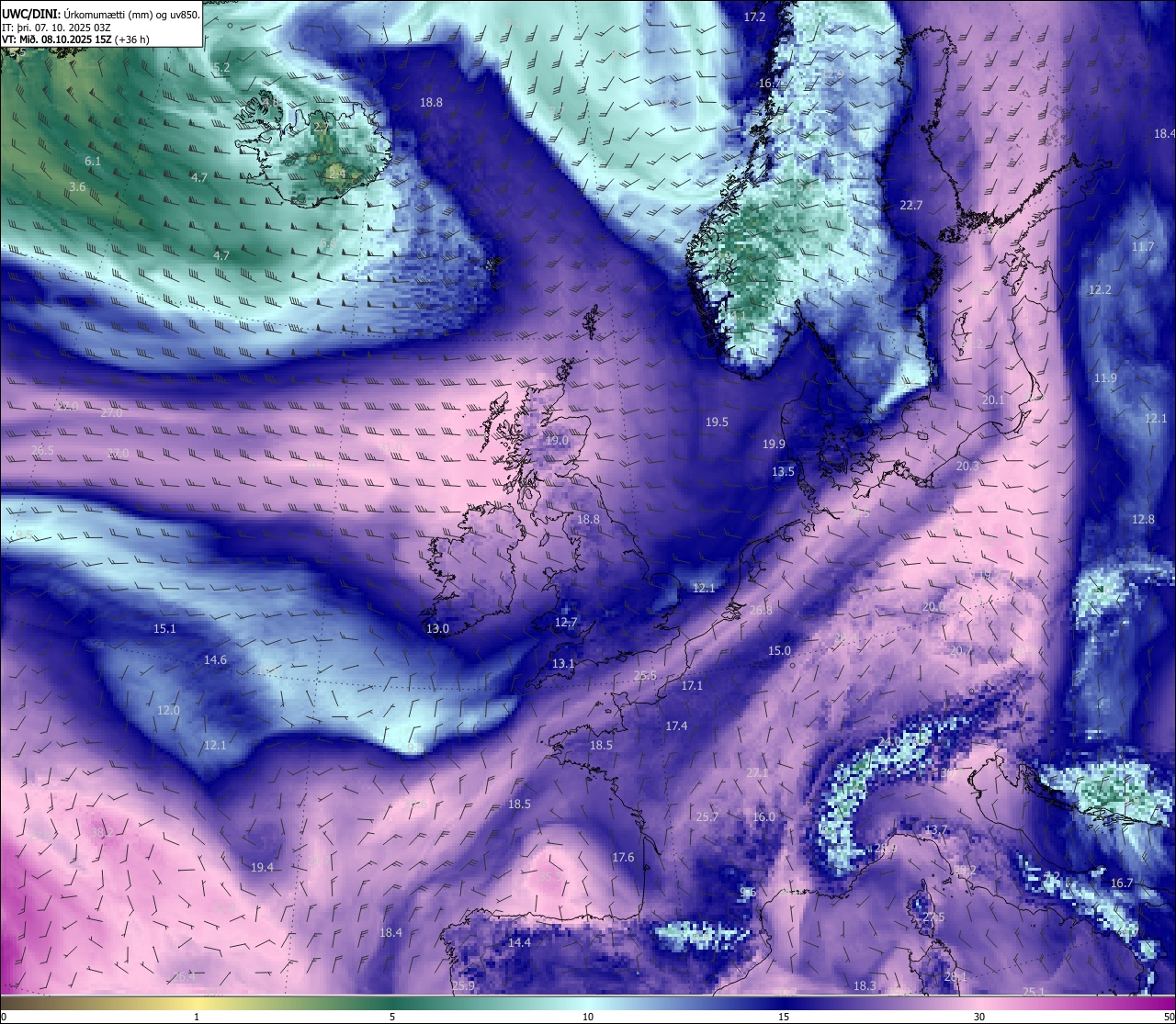Viewport: 1176px width, 1024px height.
Task: Click the 25.7 value on the map
Action: point(707,817)
